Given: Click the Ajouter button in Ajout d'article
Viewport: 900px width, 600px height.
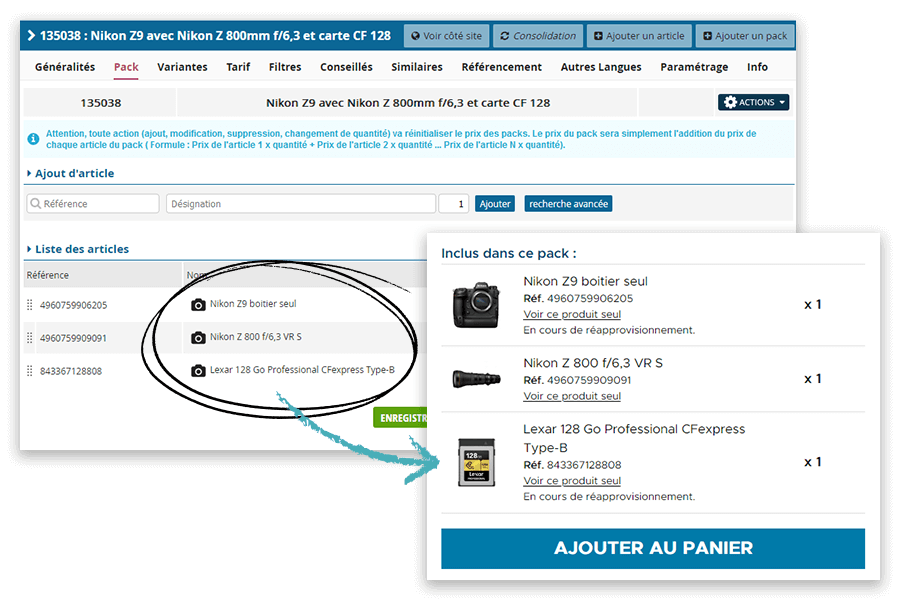Looking at the screenshot, I should tap(495, 204).
